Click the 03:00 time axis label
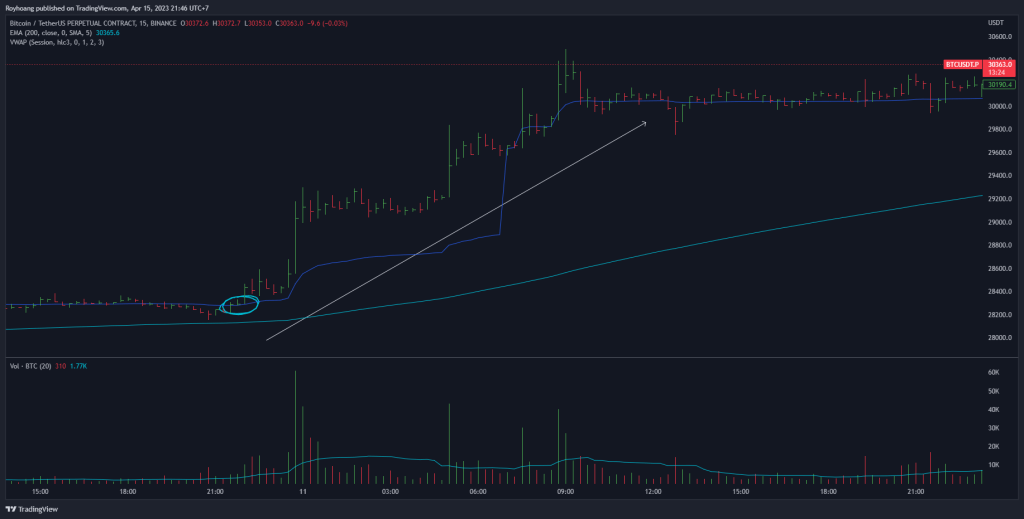1024x519 pixels. coord(390,491)
